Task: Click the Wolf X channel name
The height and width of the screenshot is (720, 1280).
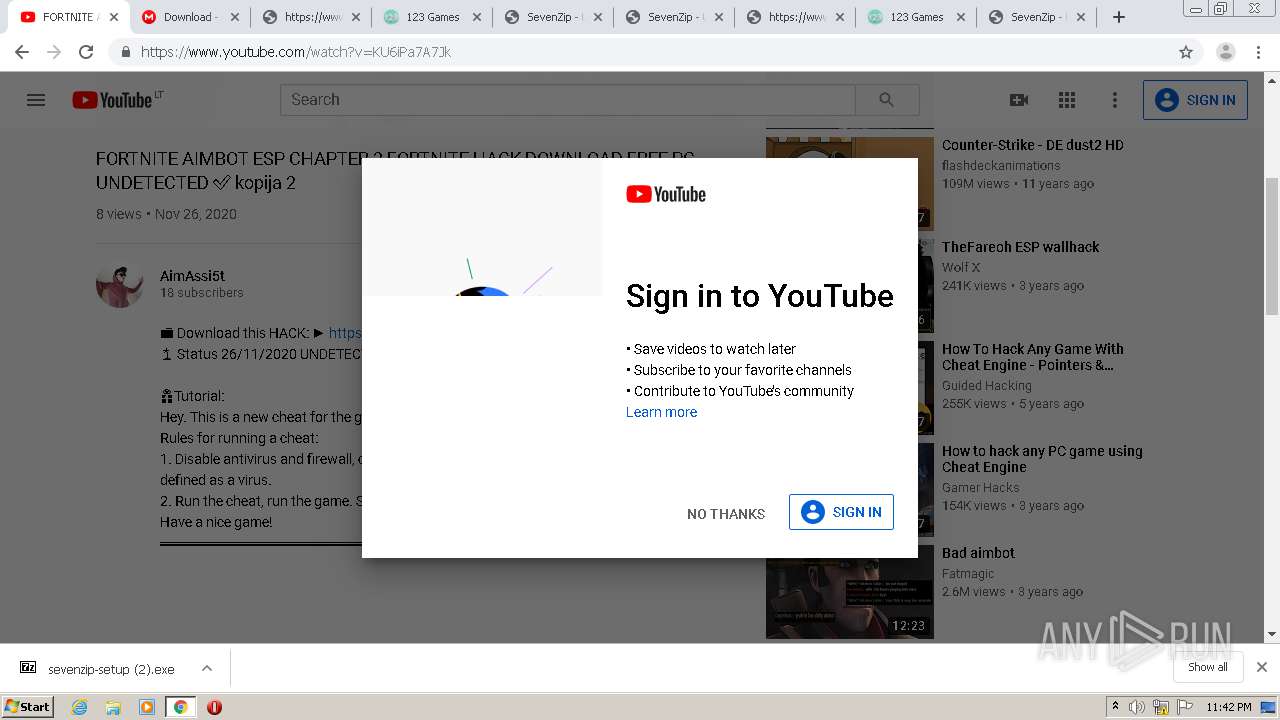Action: (961, 268)
